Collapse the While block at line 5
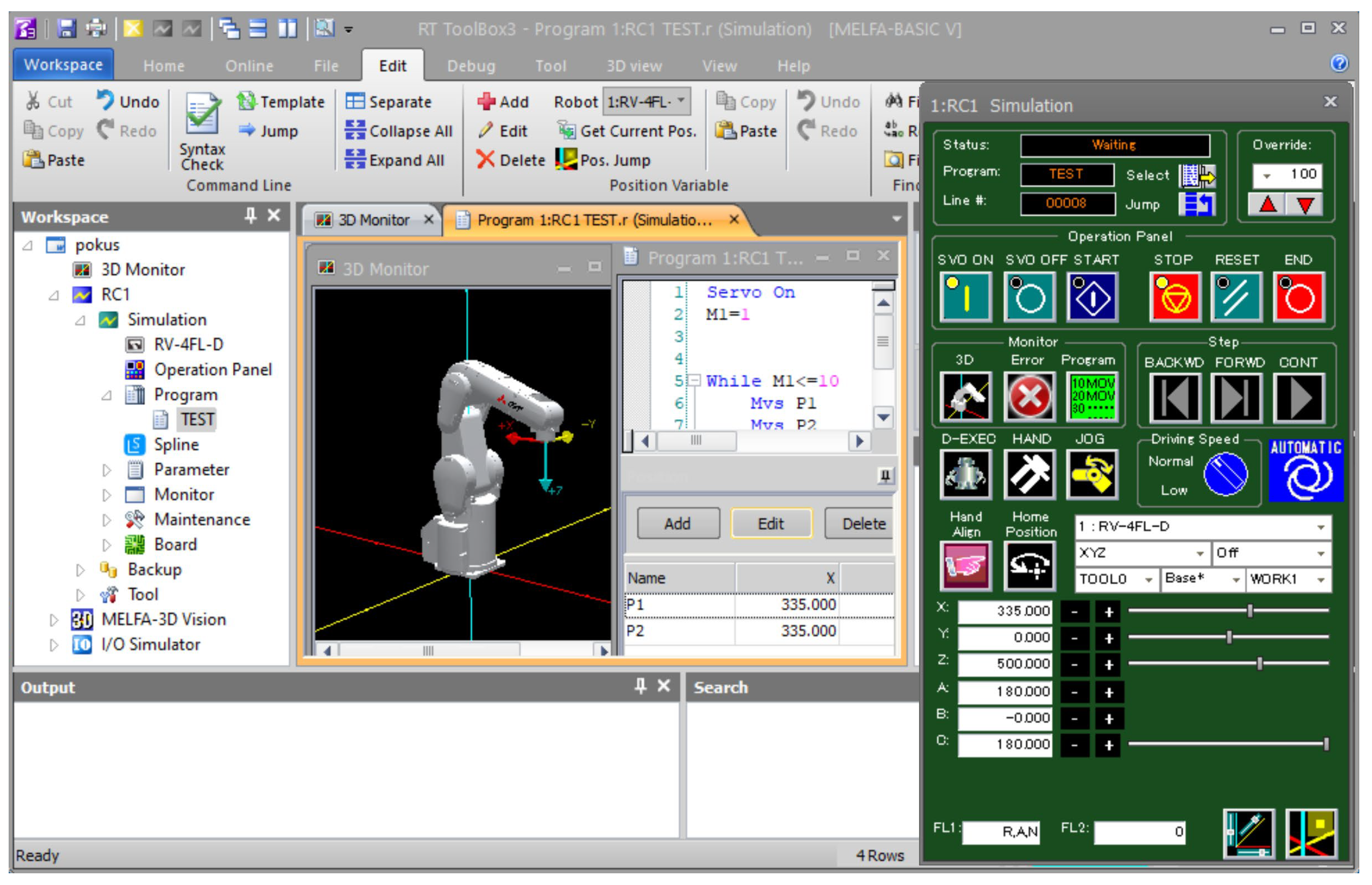Screen dimensions: 1372x885 click(x=695, y=381)
